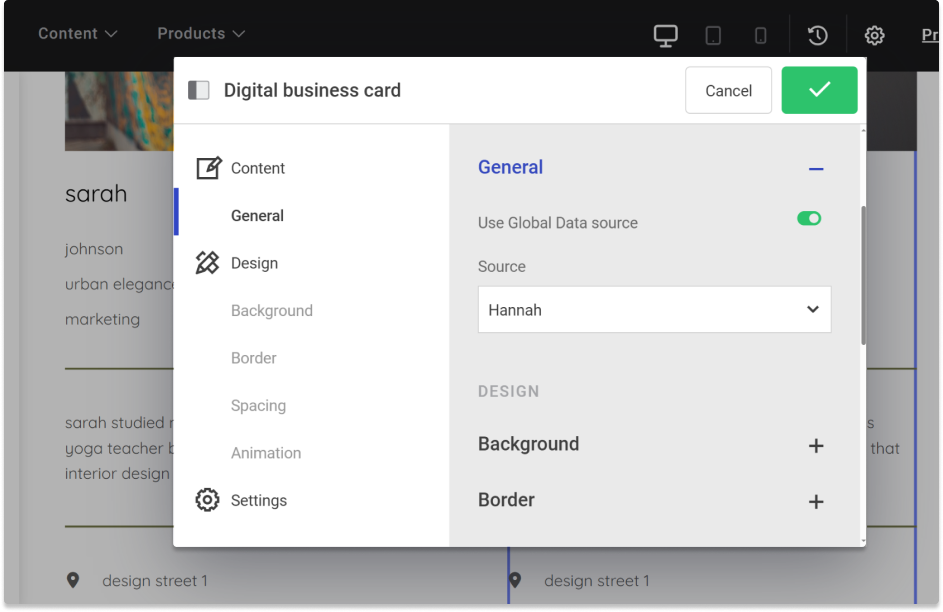Image resolution: width=943 pixels, height=612 pixels.
Task: Click the right-hand location pin icon
Action: coord(516,579)
